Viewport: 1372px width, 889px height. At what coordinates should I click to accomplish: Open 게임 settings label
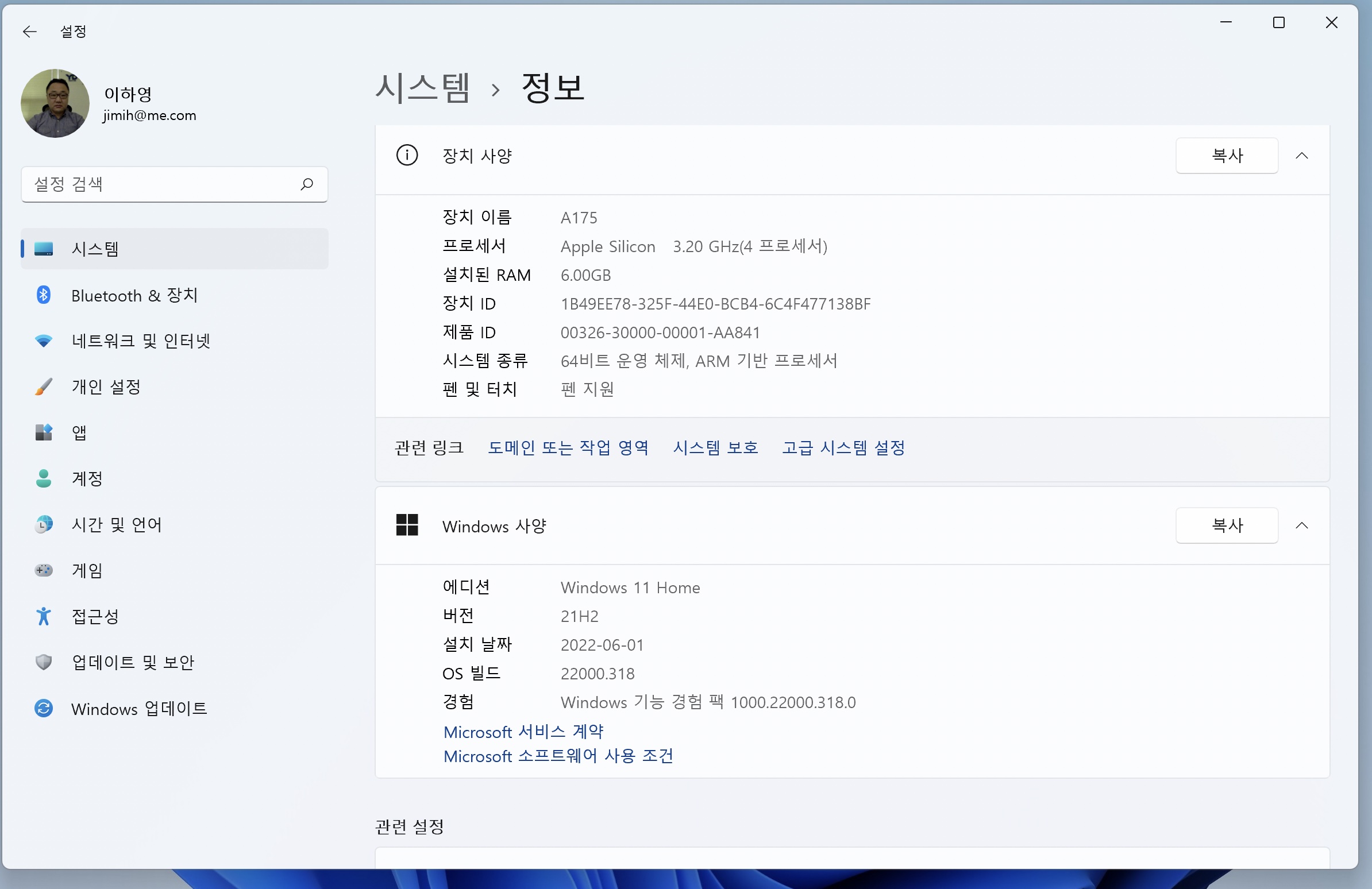click(87, 570)
